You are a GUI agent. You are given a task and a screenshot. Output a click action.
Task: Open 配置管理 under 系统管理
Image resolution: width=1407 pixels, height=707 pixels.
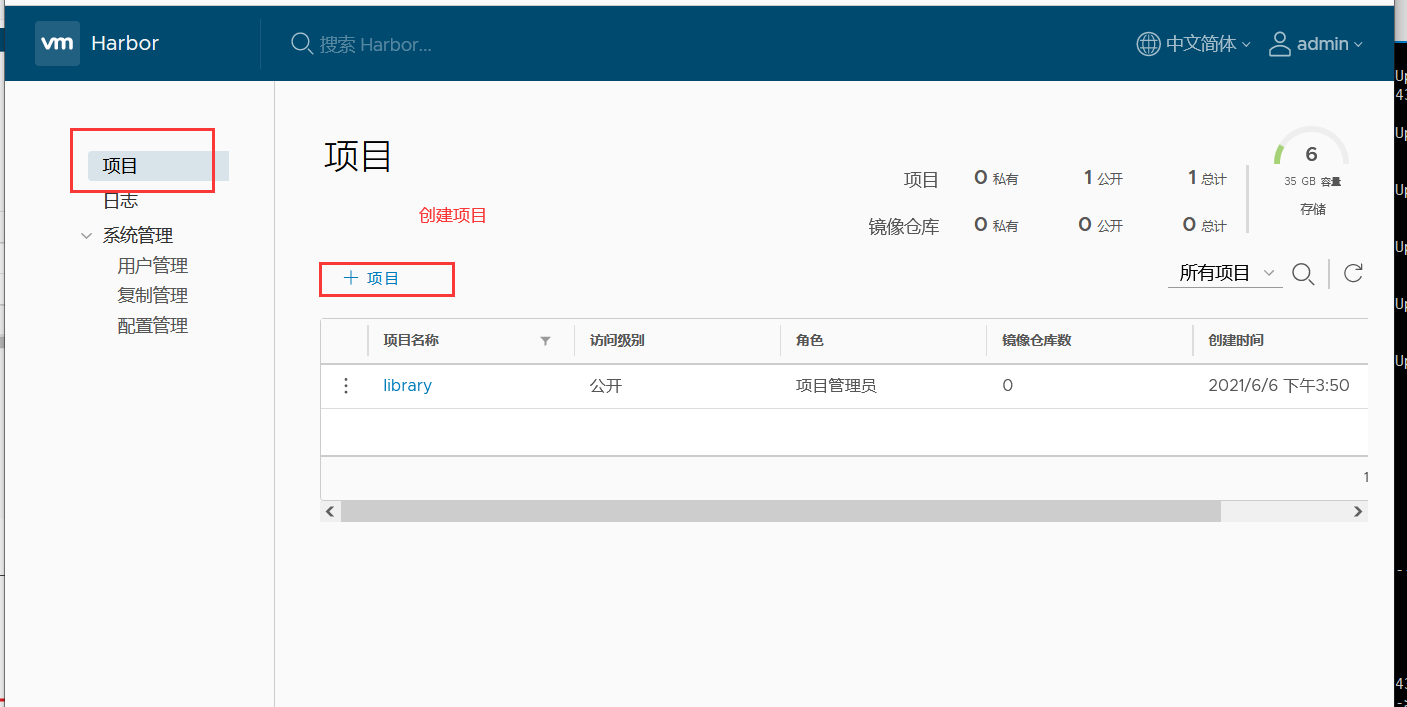(153, 326)
